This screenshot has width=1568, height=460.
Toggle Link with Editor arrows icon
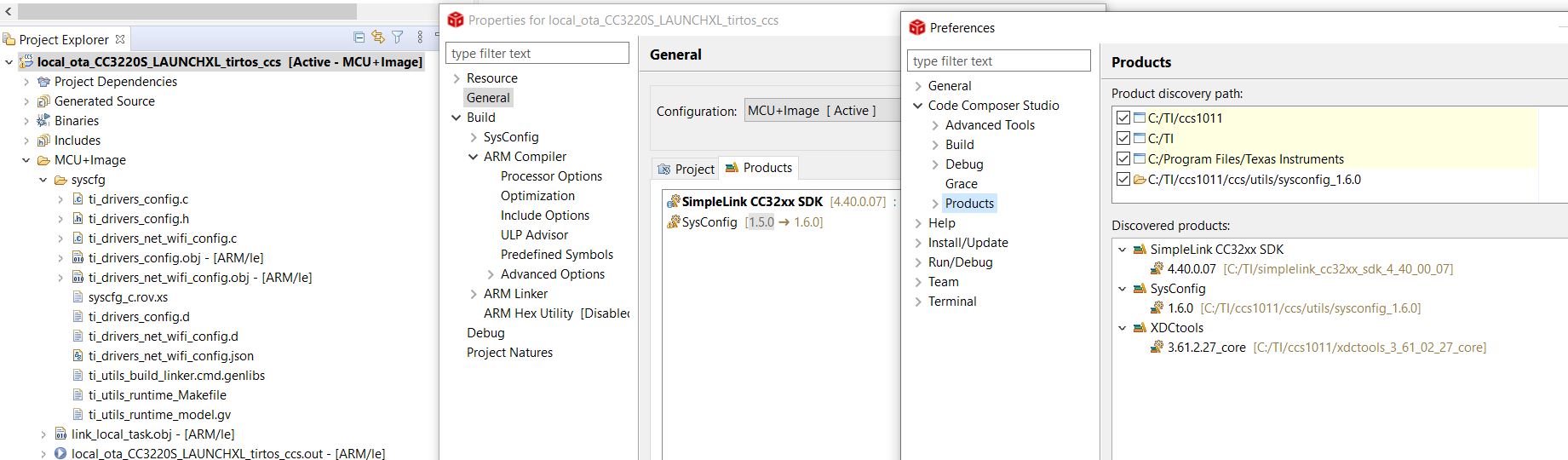(378, 37)
